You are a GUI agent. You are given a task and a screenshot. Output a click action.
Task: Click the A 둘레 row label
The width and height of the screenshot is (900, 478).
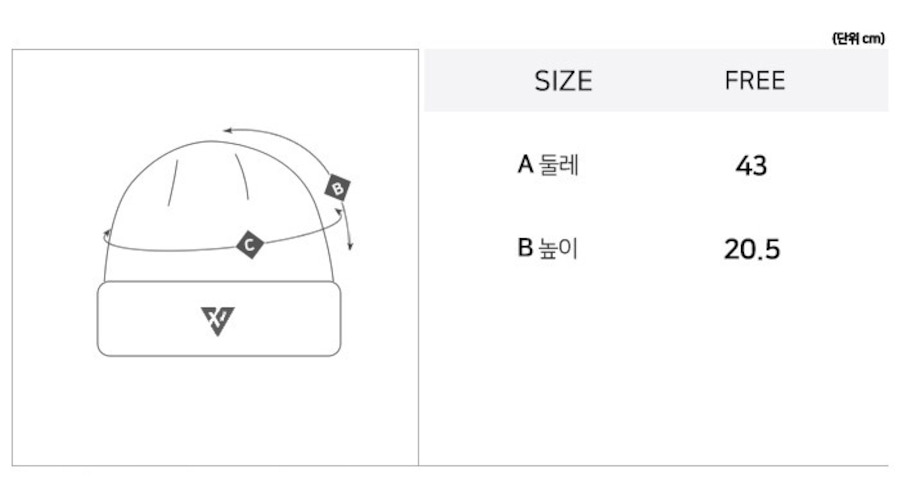[x=548, y=165]
